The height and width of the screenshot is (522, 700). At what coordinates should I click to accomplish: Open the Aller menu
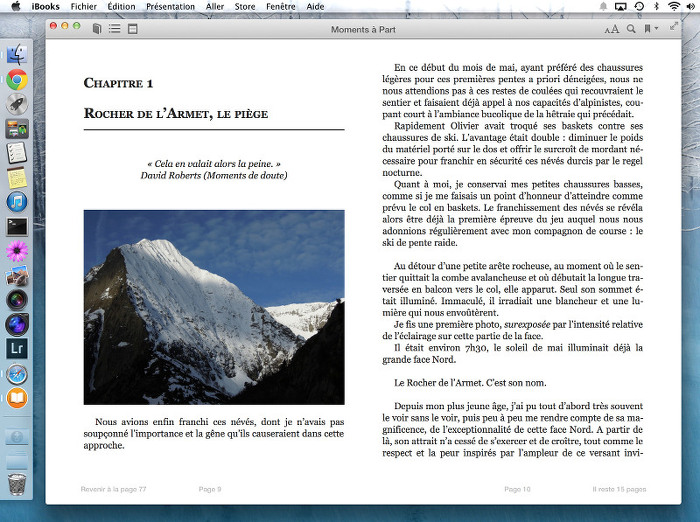pyautogui.click(x=215, y=7)
